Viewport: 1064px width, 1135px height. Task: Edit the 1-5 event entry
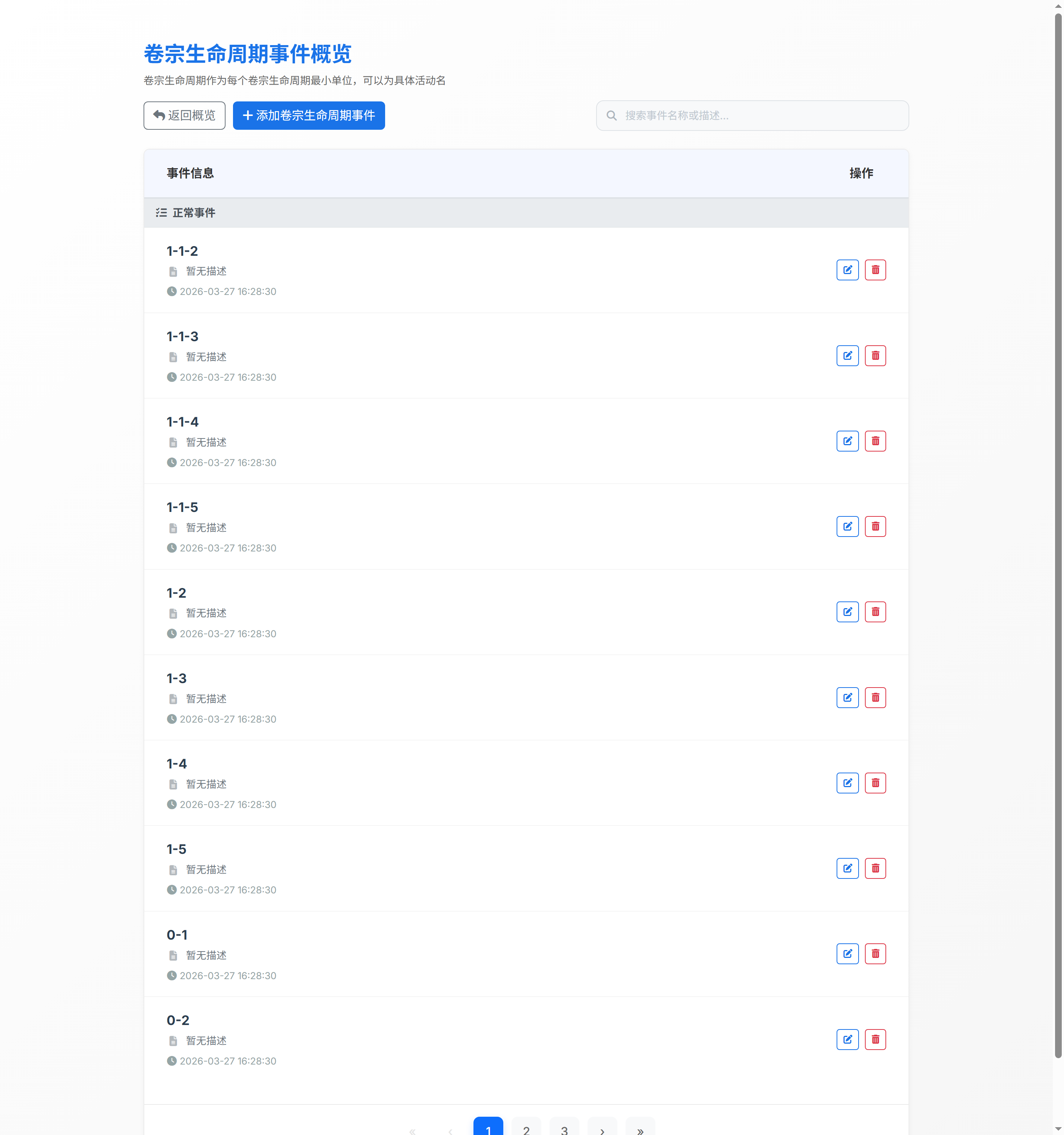pos(847,868)
